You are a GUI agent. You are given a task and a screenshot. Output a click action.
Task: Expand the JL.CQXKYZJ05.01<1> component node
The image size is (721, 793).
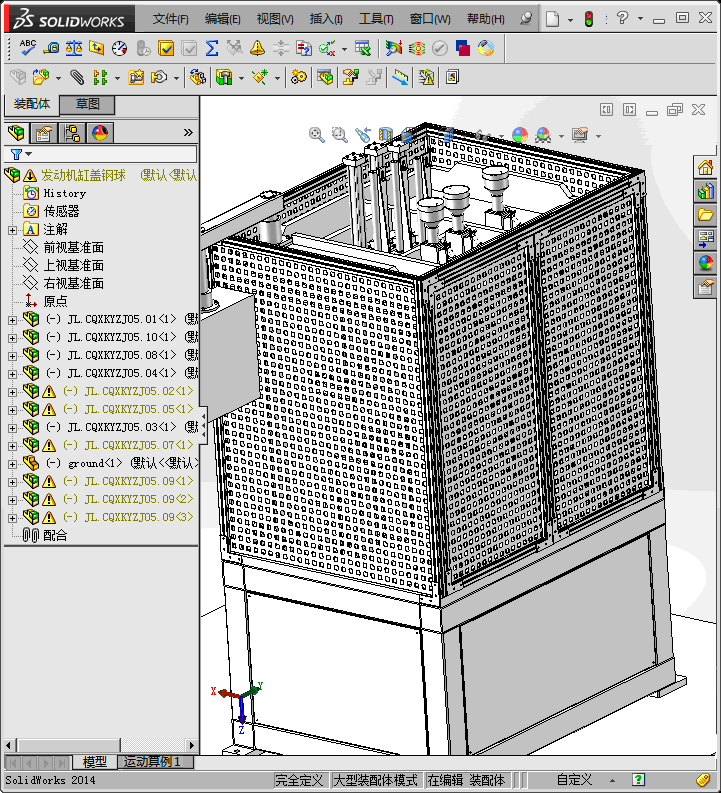(x=12, y=320)
